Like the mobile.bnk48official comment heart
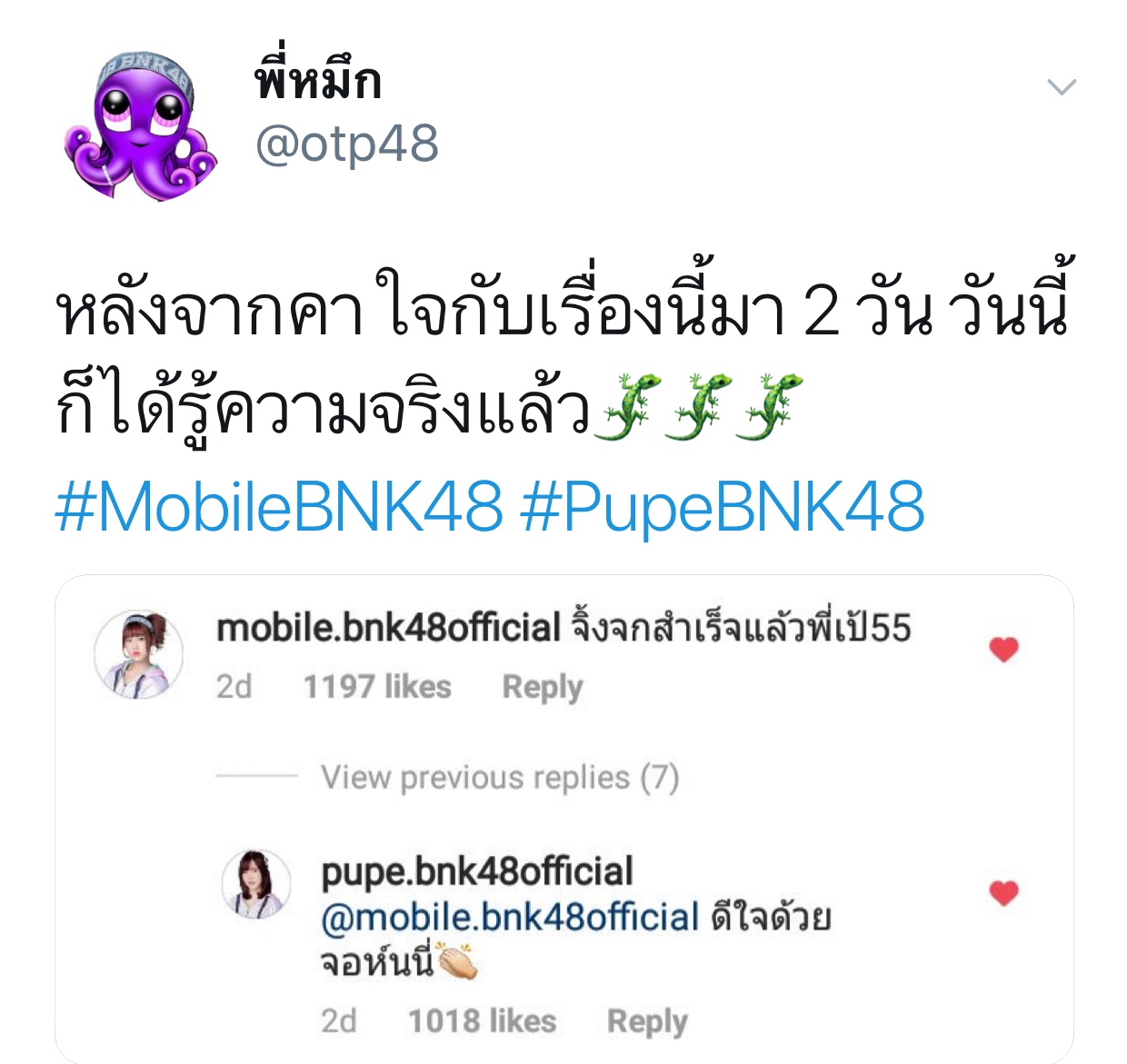1127x1064 pixels. click(1003, 649)
